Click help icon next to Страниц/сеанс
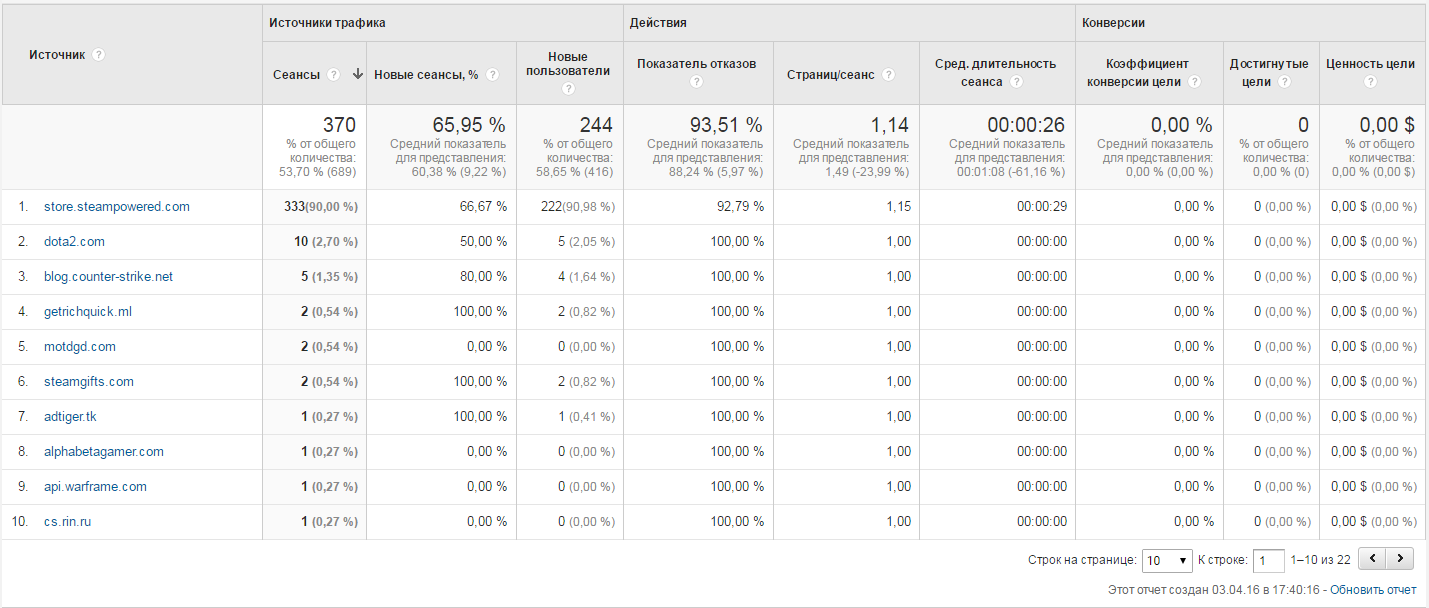This screenshot has height=608, width=1429. click(x=888, y=75)
